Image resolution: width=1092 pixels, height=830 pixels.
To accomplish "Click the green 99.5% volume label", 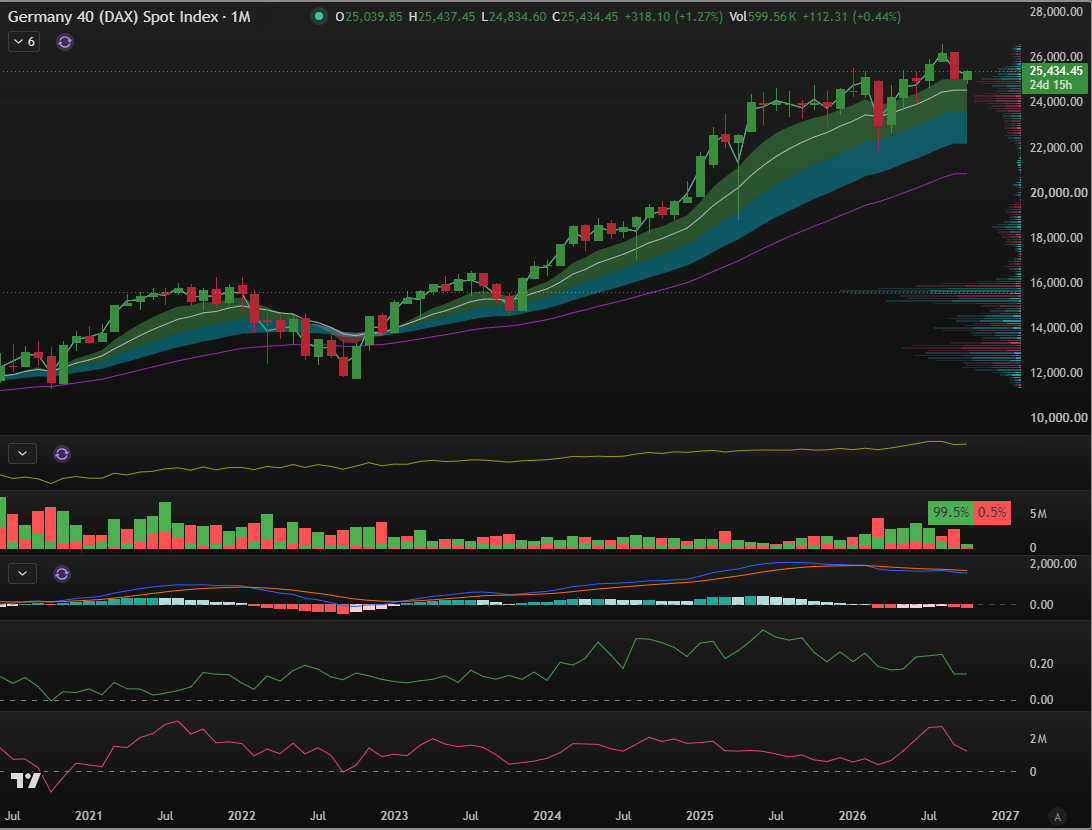I will 951,512.
